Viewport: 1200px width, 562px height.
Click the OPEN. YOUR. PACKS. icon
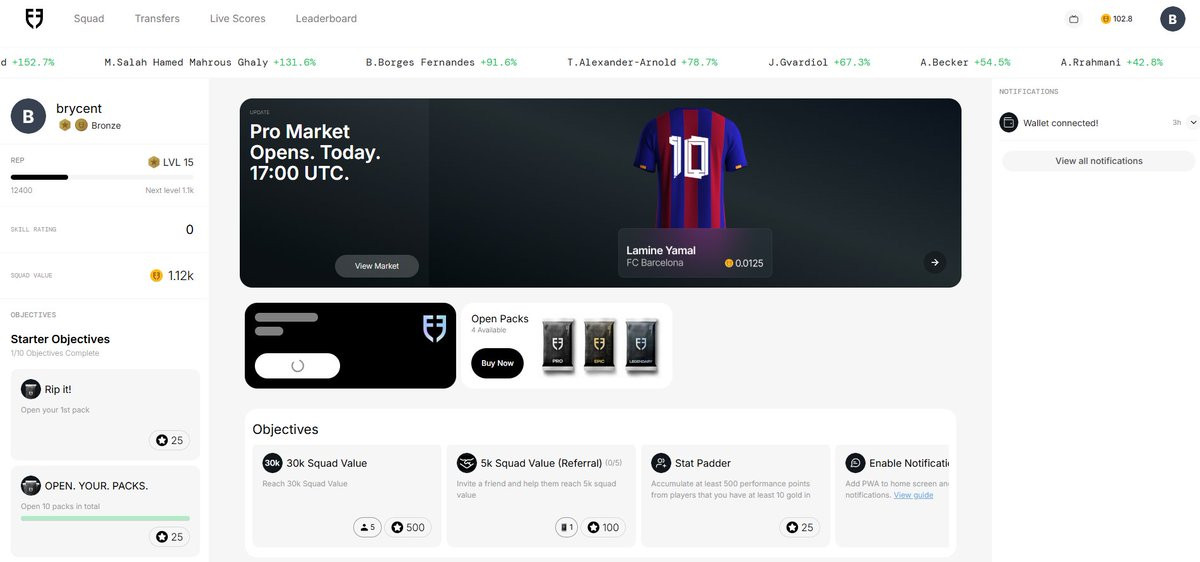(30, 485)
